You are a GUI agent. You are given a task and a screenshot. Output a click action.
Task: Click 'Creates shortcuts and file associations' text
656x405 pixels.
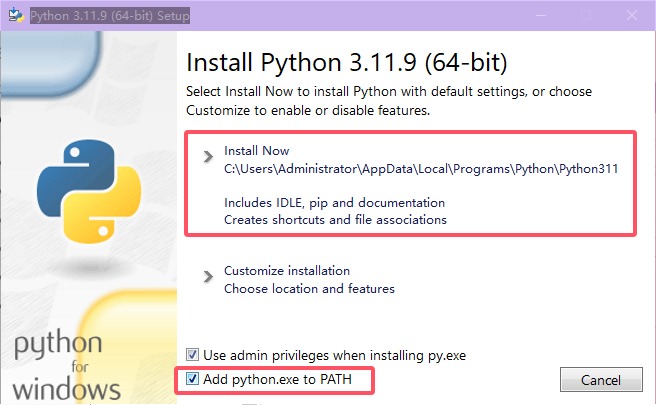[x=336, y=220]
